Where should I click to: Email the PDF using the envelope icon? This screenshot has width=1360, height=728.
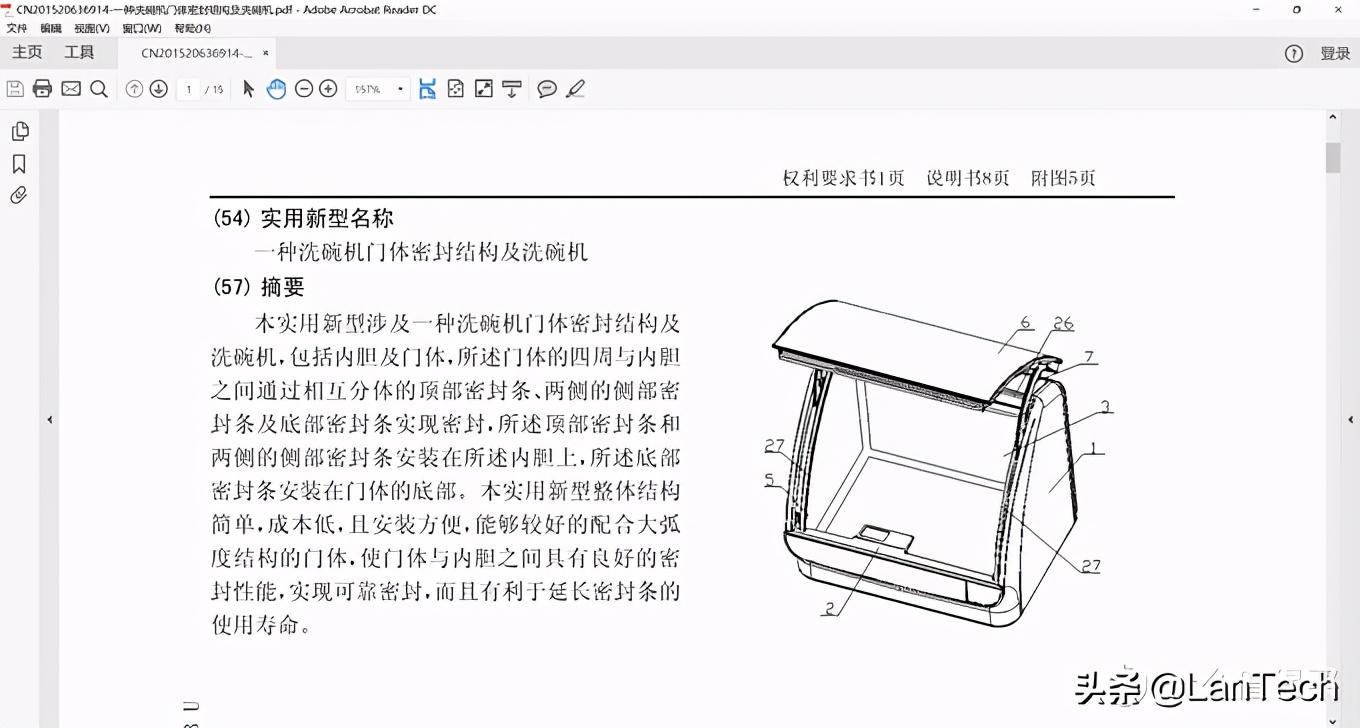coord(69,89)
